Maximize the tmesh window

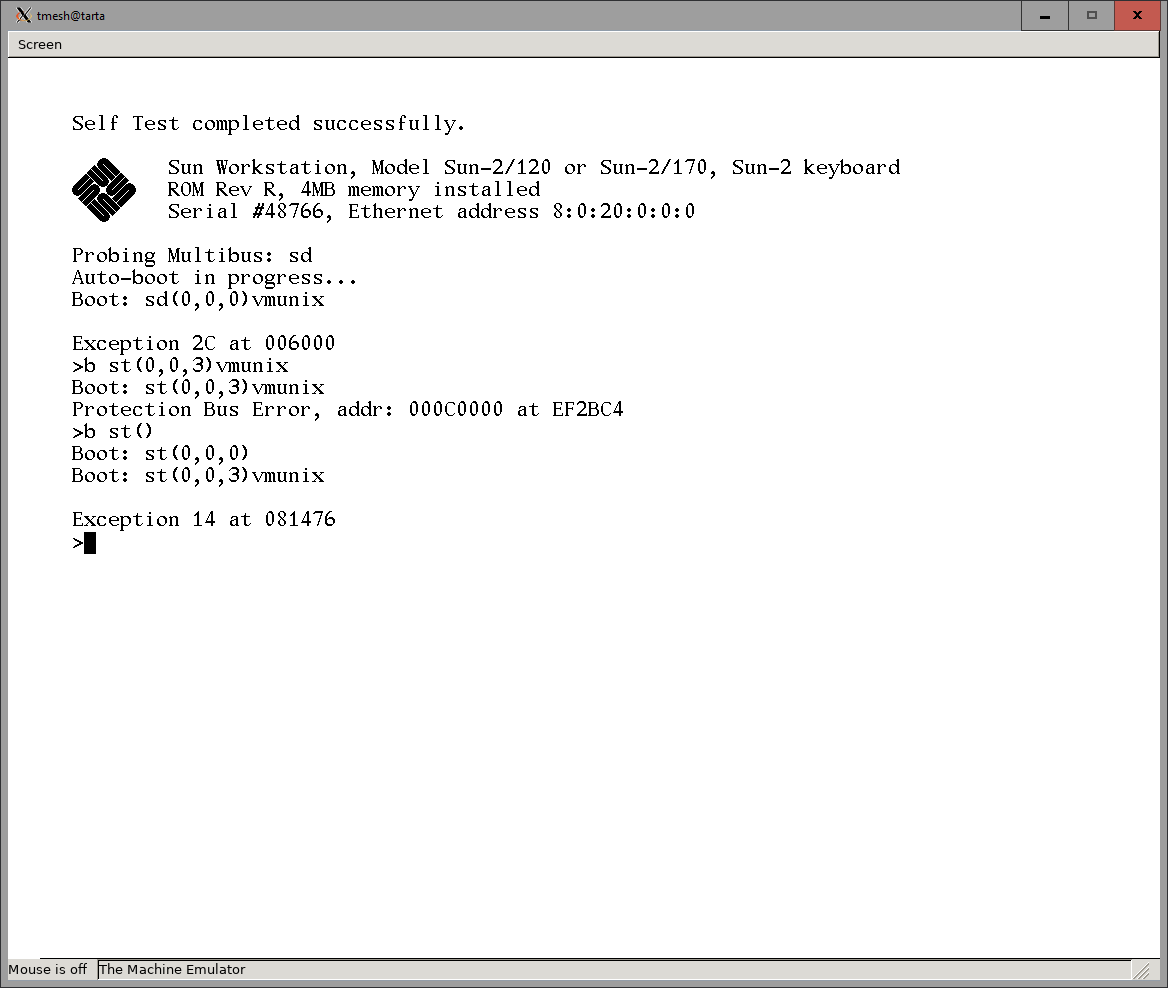point(1092,15)
